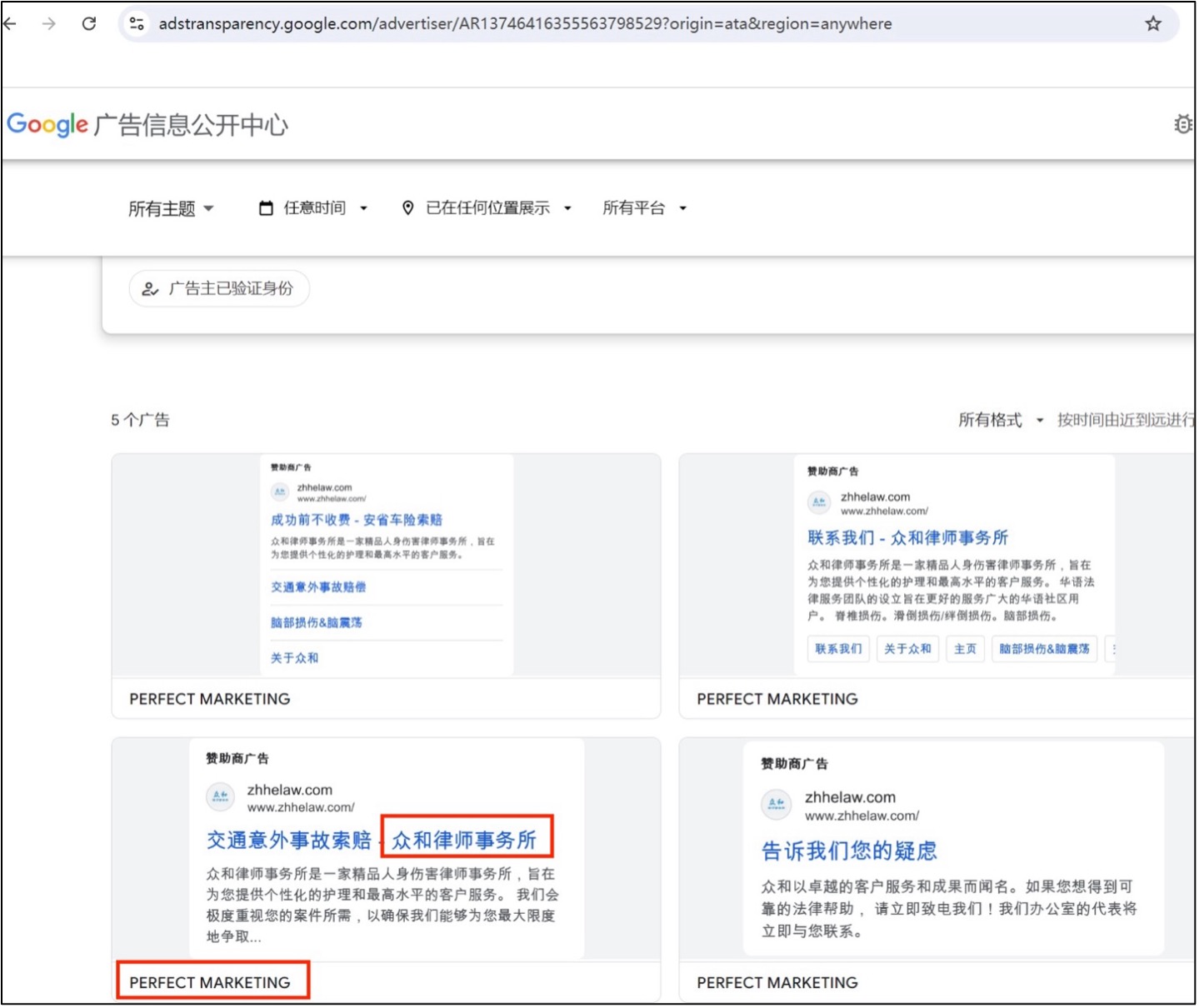Click PERFECT MARKETING under the 交通意外事故索赔 ad

click(210, 983)
